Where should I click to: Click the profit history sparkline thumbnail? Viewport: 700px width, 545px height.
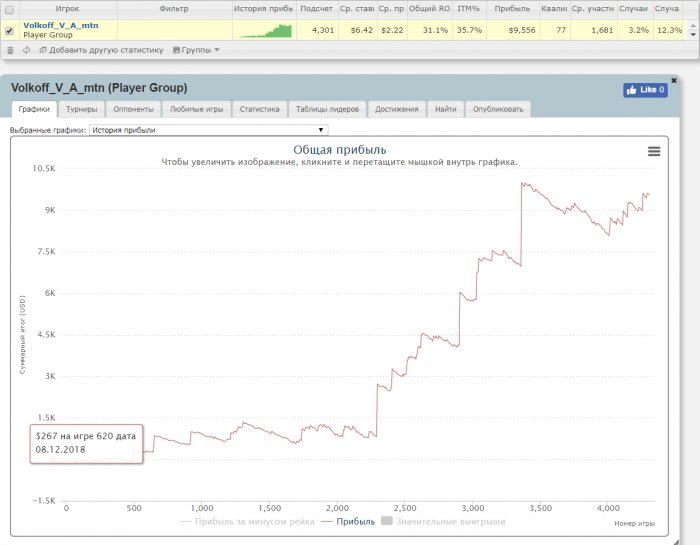pos(266,31)
